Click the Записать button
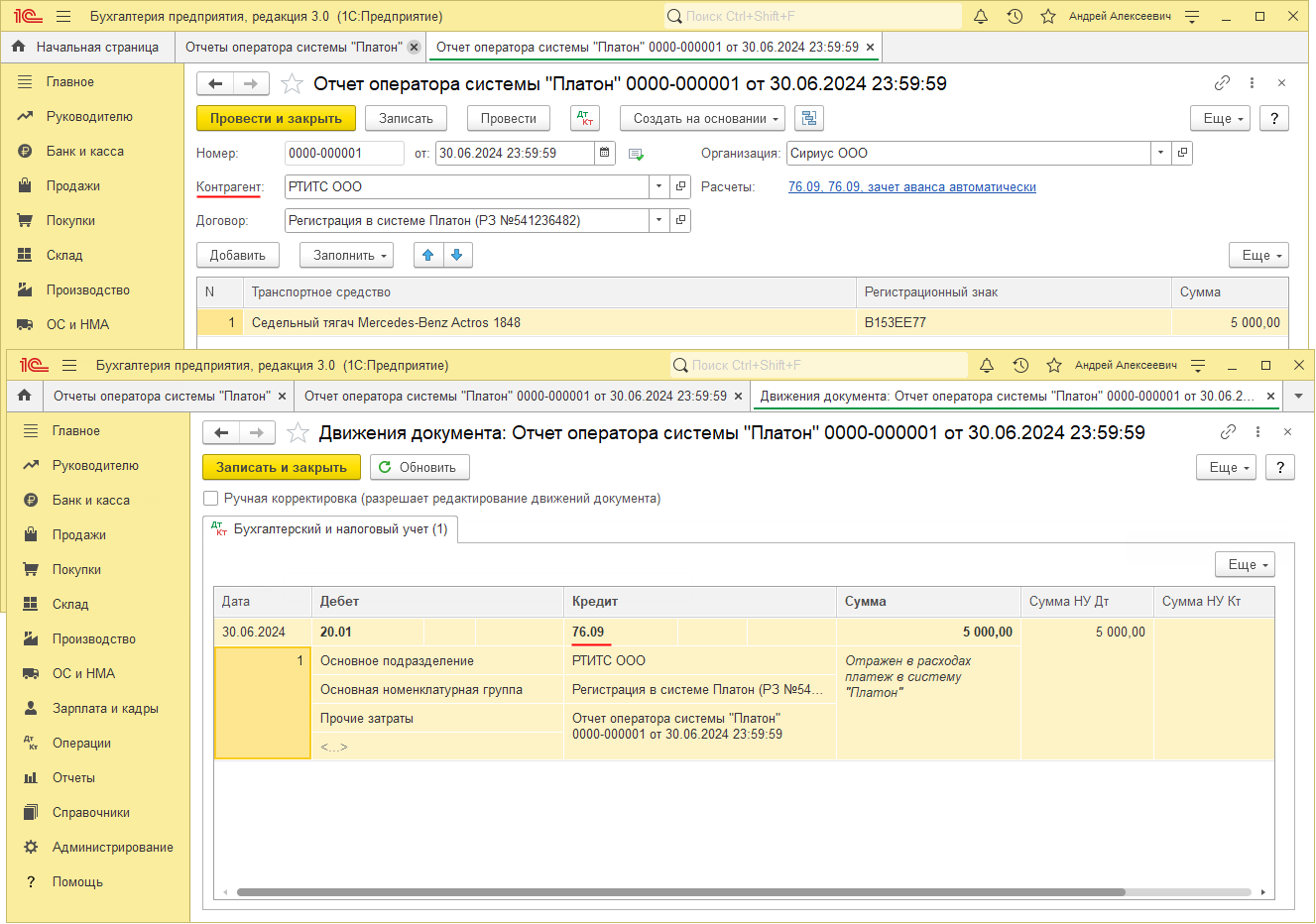 (406, 118)
